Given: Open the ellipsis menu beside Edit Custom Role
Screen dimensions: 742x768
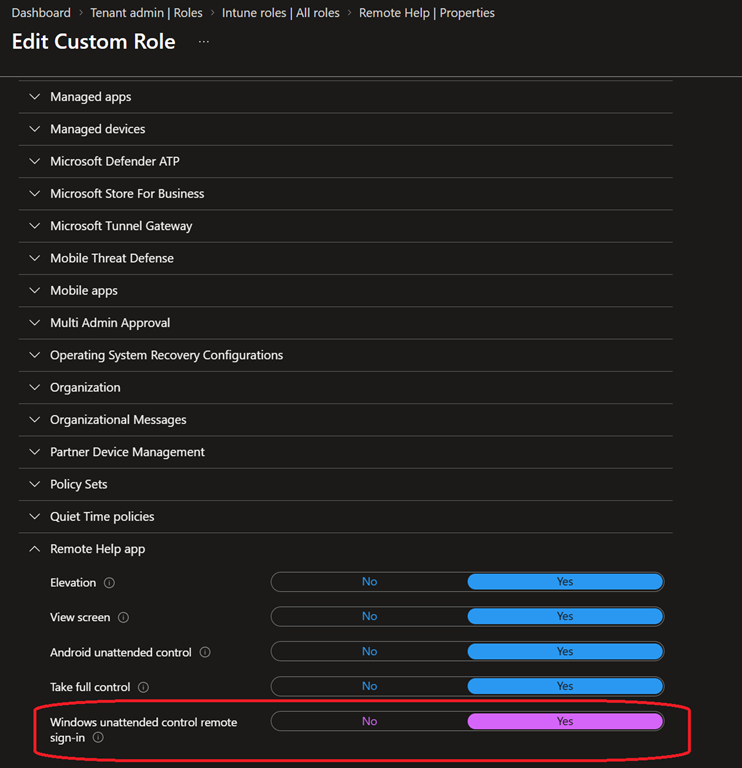Looking at the screenshot, I should [x=204, y=42].
